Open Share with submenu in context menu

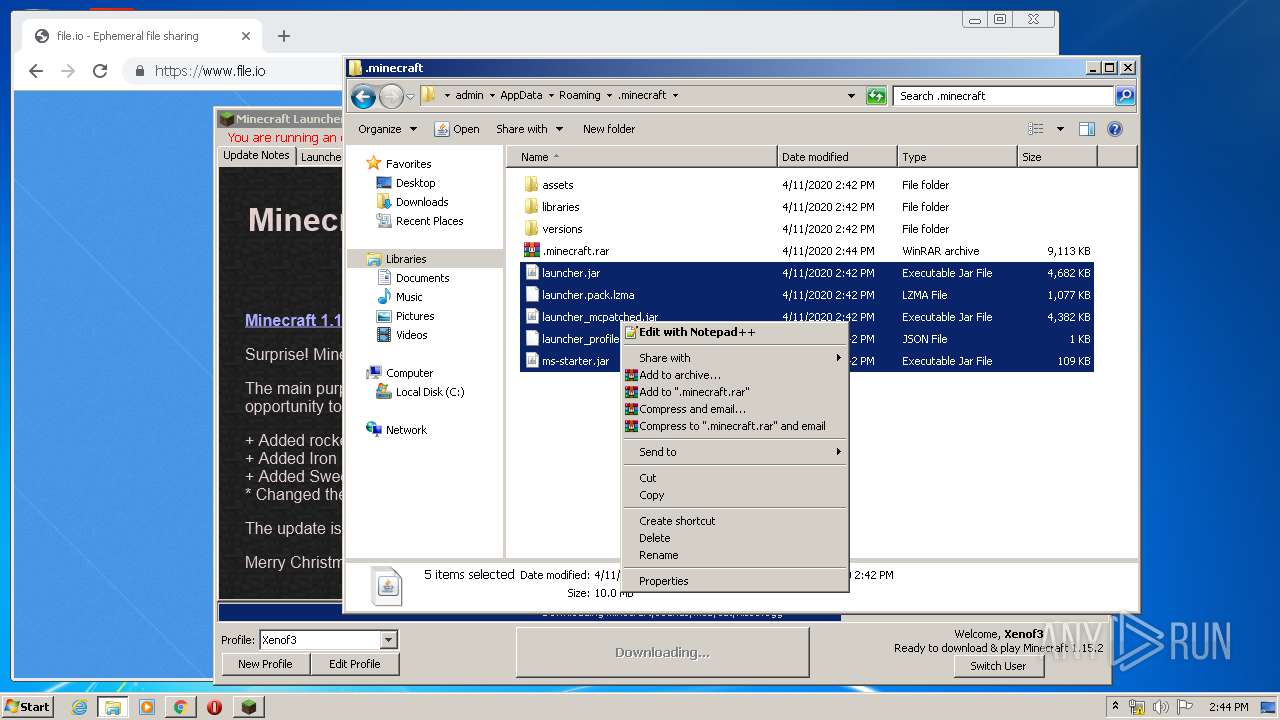click(x=734, y=358)
